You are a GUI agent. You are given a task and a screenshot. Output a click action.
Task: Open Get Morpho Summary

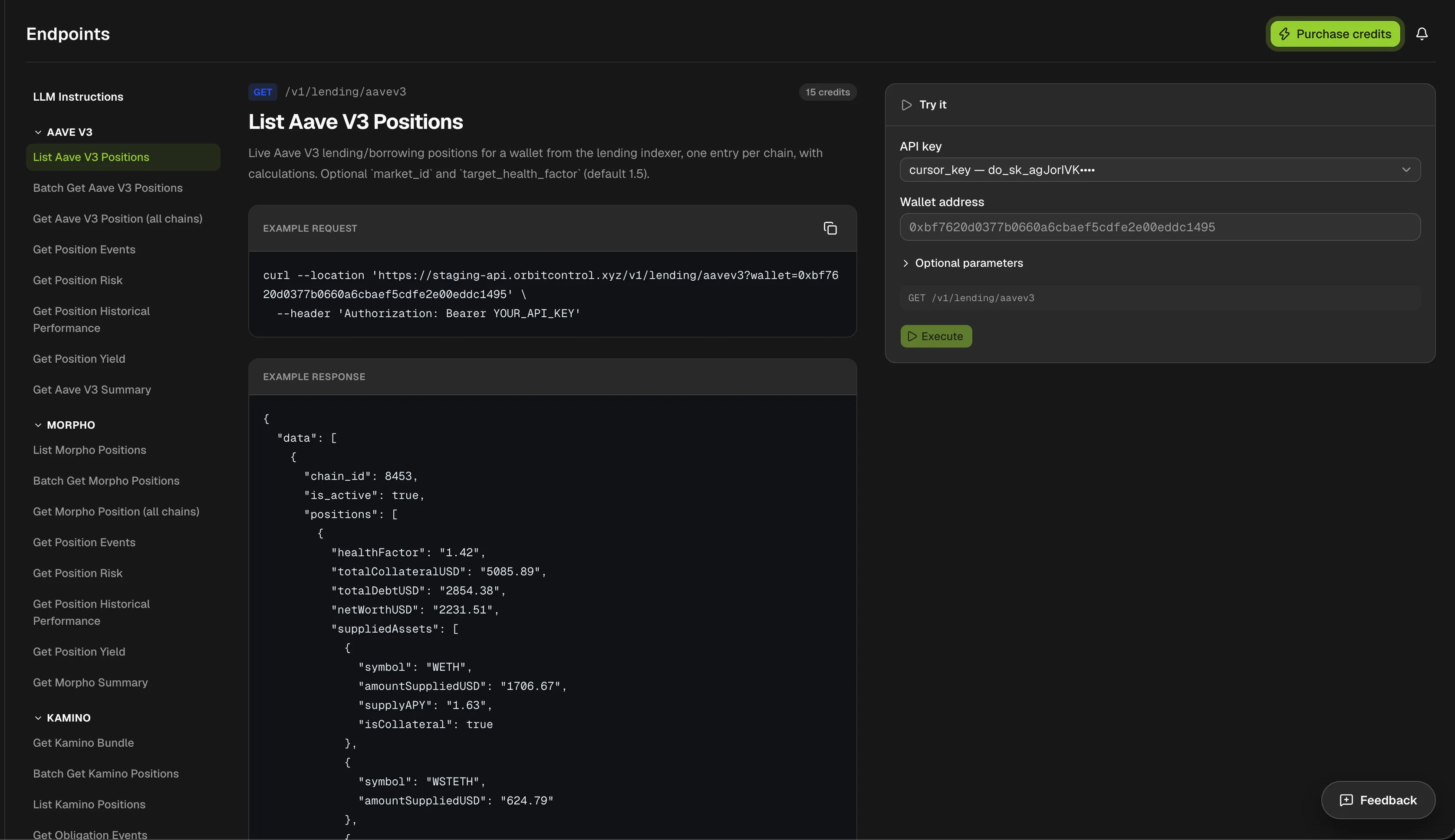90,682
